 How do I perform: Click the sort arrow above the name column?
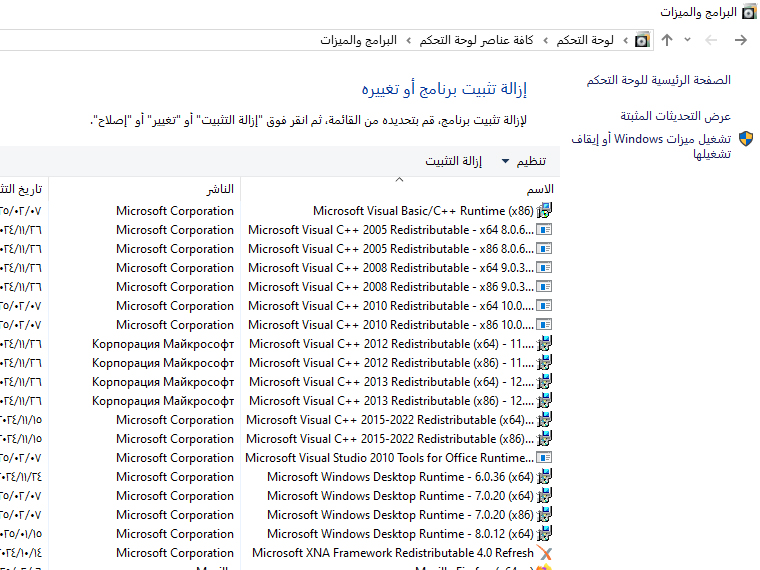coord(399,179)
